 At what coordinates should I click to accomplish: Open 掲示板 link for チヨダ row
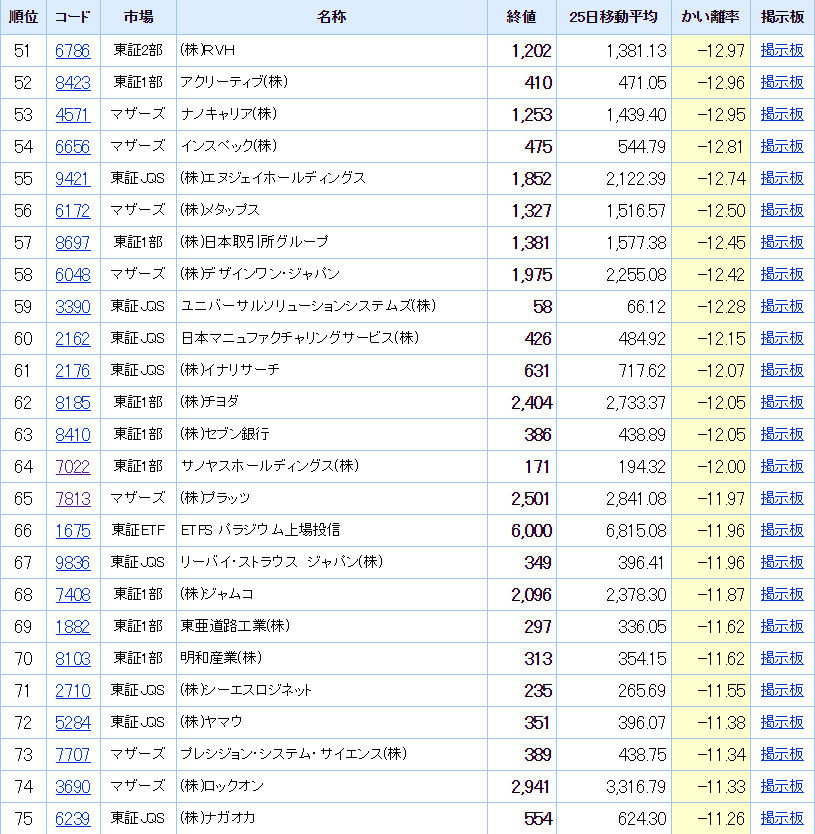click(782, 402)
